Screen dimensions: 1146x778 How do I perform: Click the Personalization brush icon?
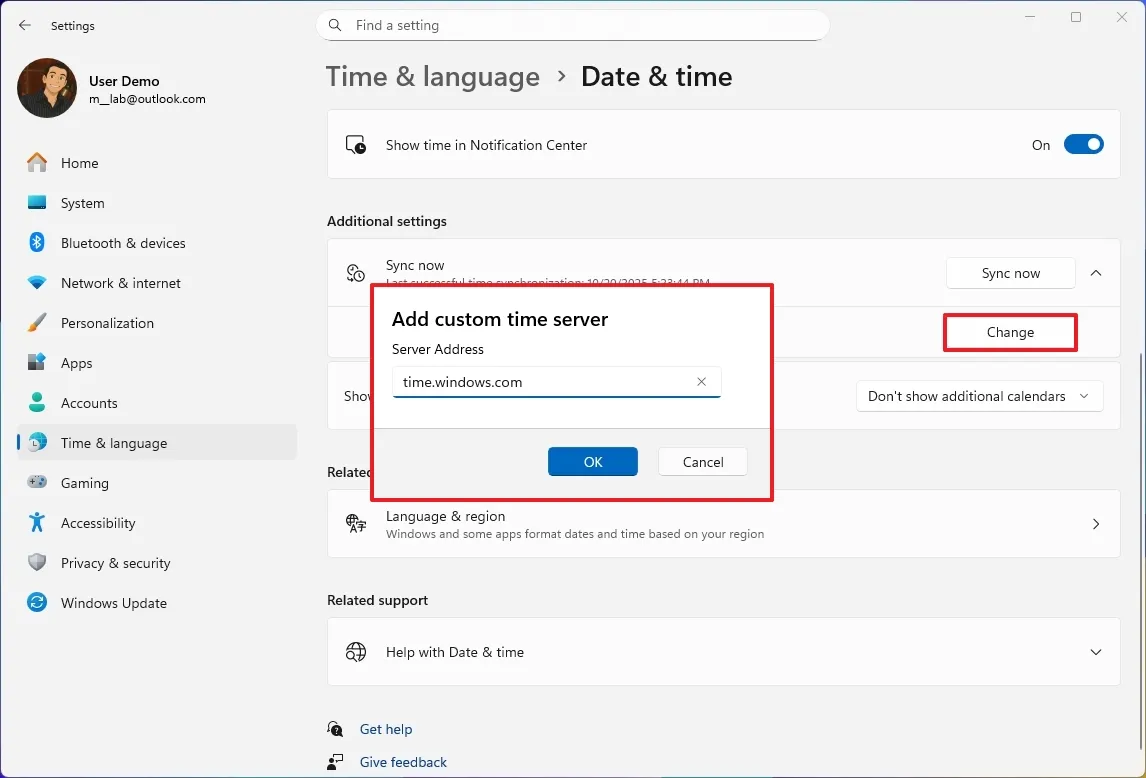coord(36,323)
